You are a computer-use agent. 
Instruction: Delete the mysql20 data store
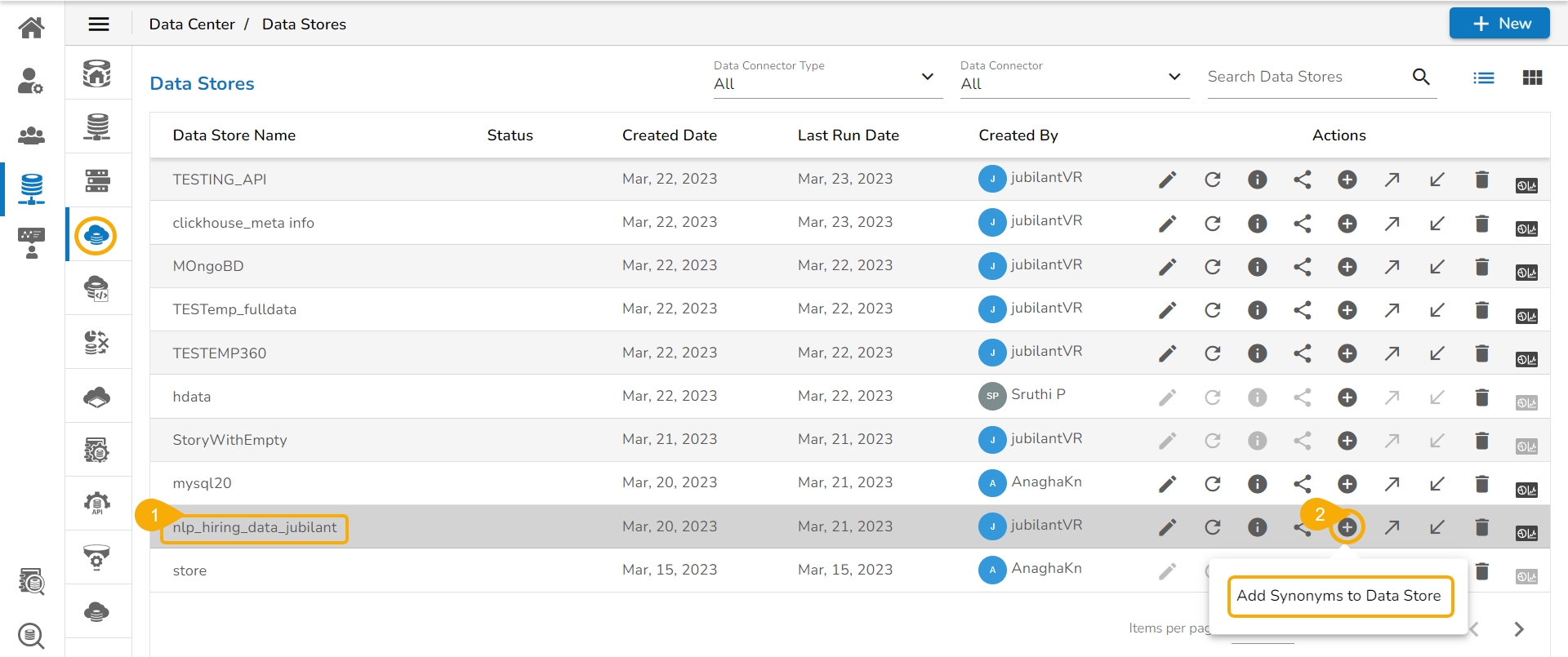1481,484
